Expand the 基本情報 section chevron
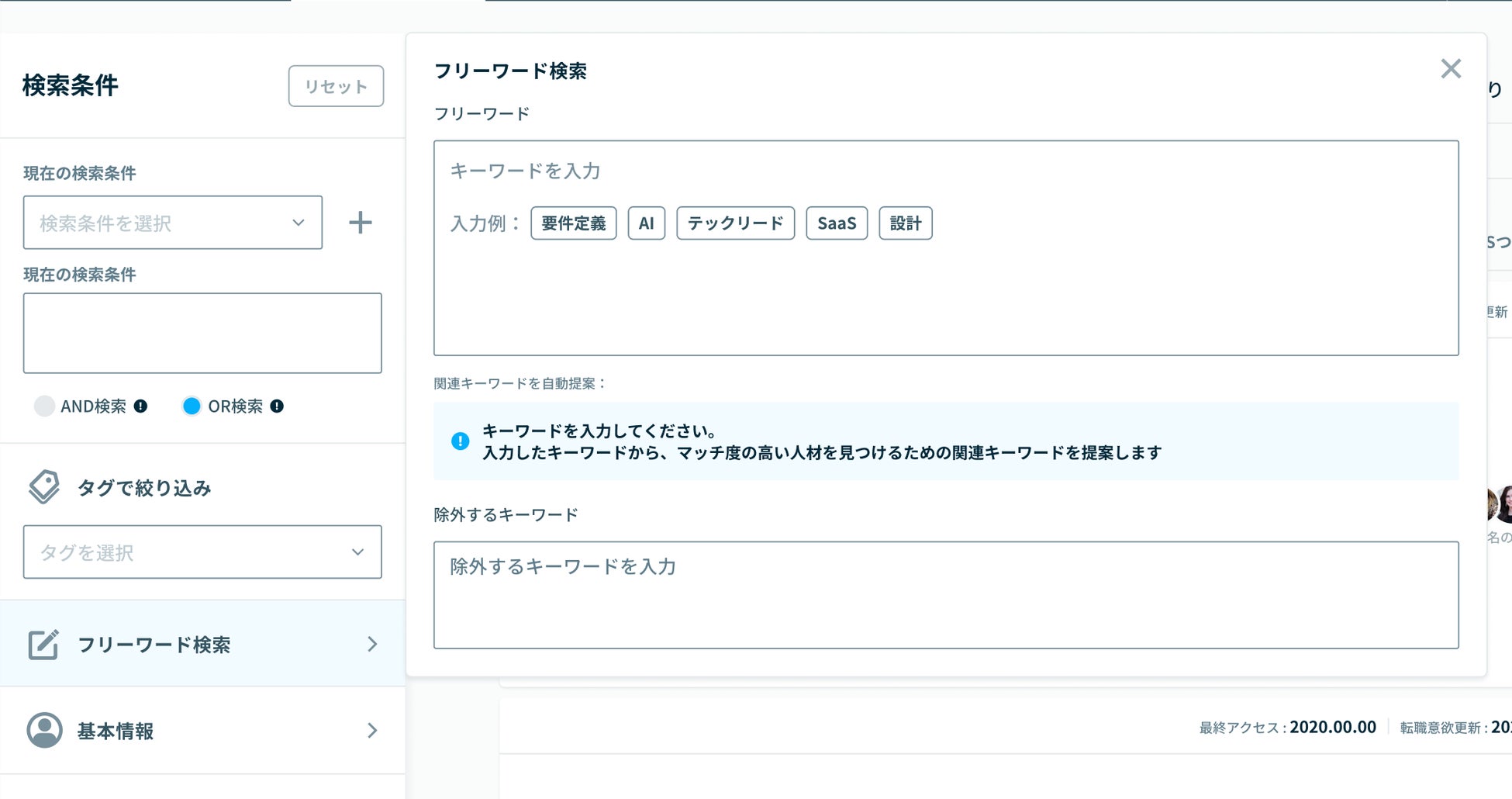1512x799 pixels. tap(372, 730)
